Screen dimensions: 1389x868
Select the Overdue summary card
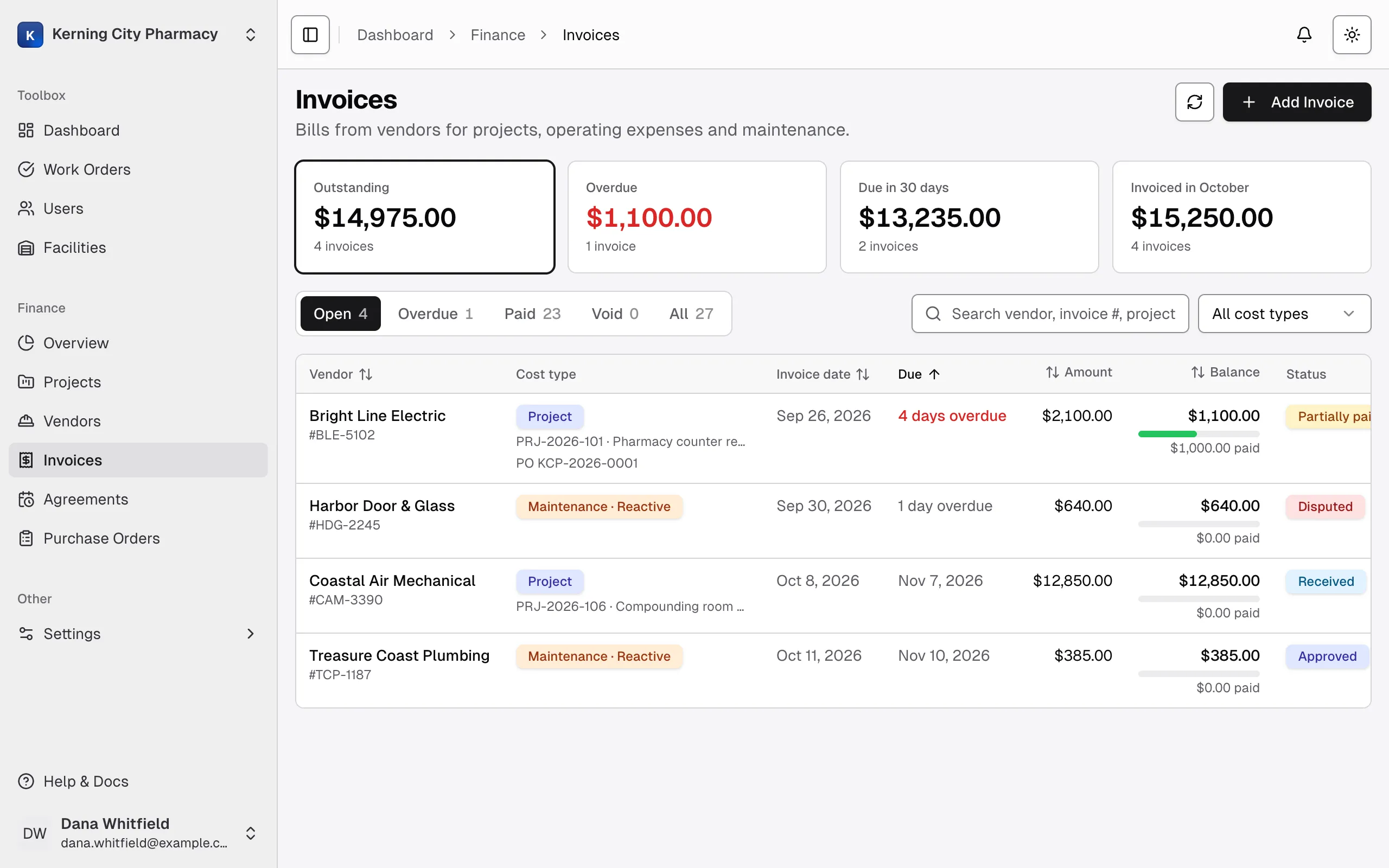[697, 217]
